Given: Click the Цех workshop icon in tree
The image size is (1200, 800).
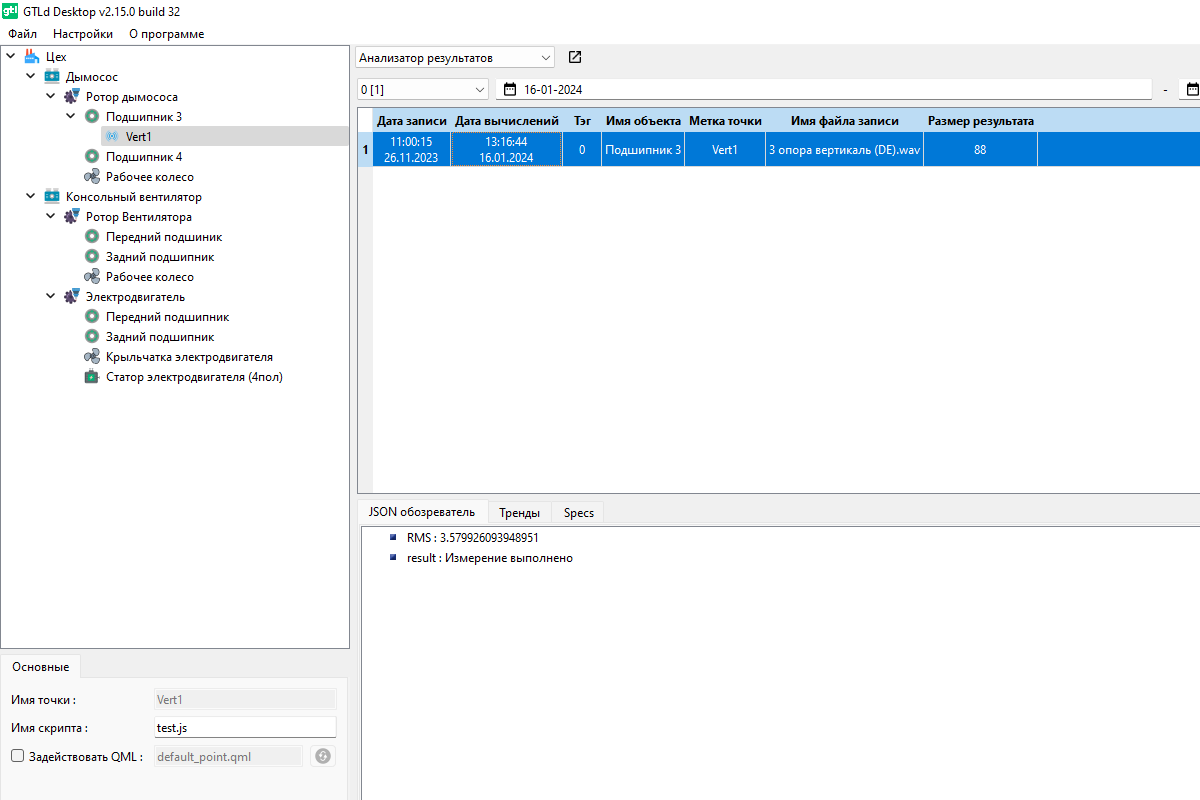Looking at the screenshot, I should pos(32,57).
